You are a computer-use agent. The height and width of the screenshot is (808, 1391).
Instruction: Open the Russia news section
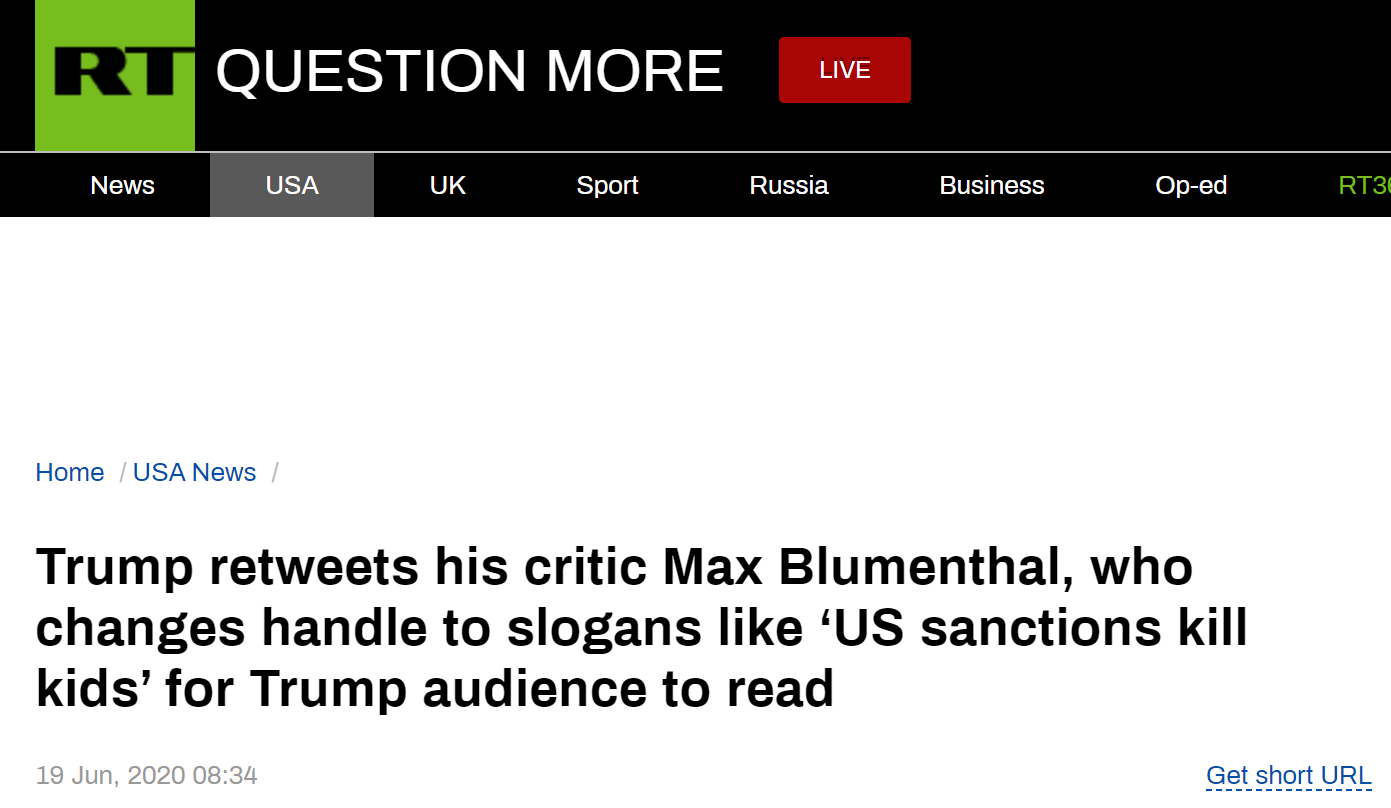(789, 185)
